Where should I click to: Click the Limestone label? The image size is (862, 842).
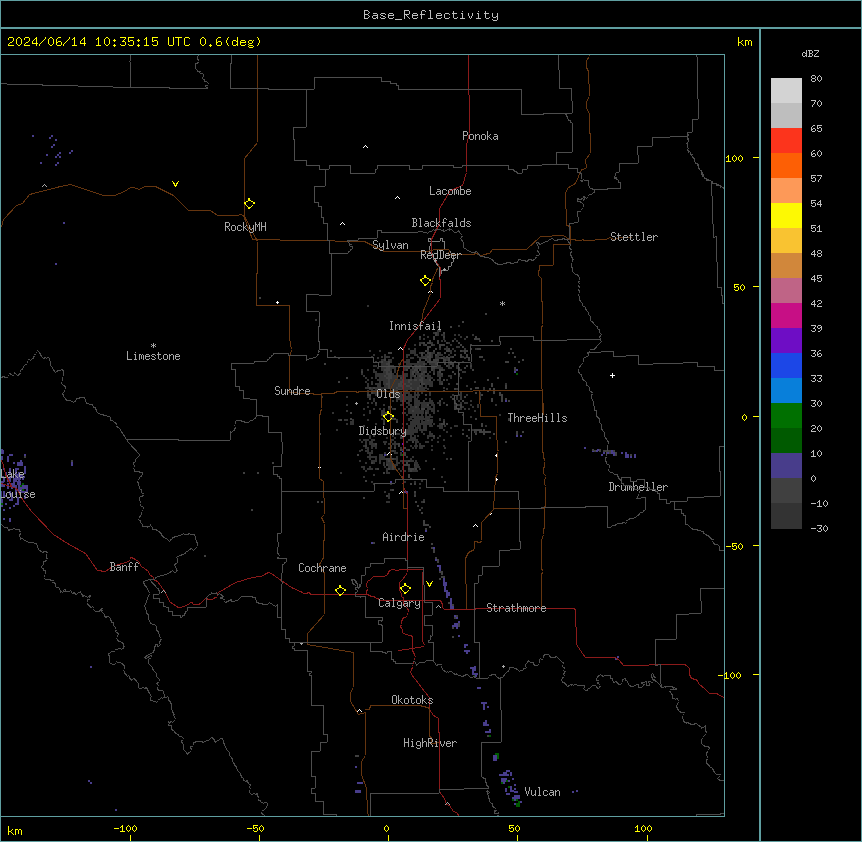[x=153, y=356]
